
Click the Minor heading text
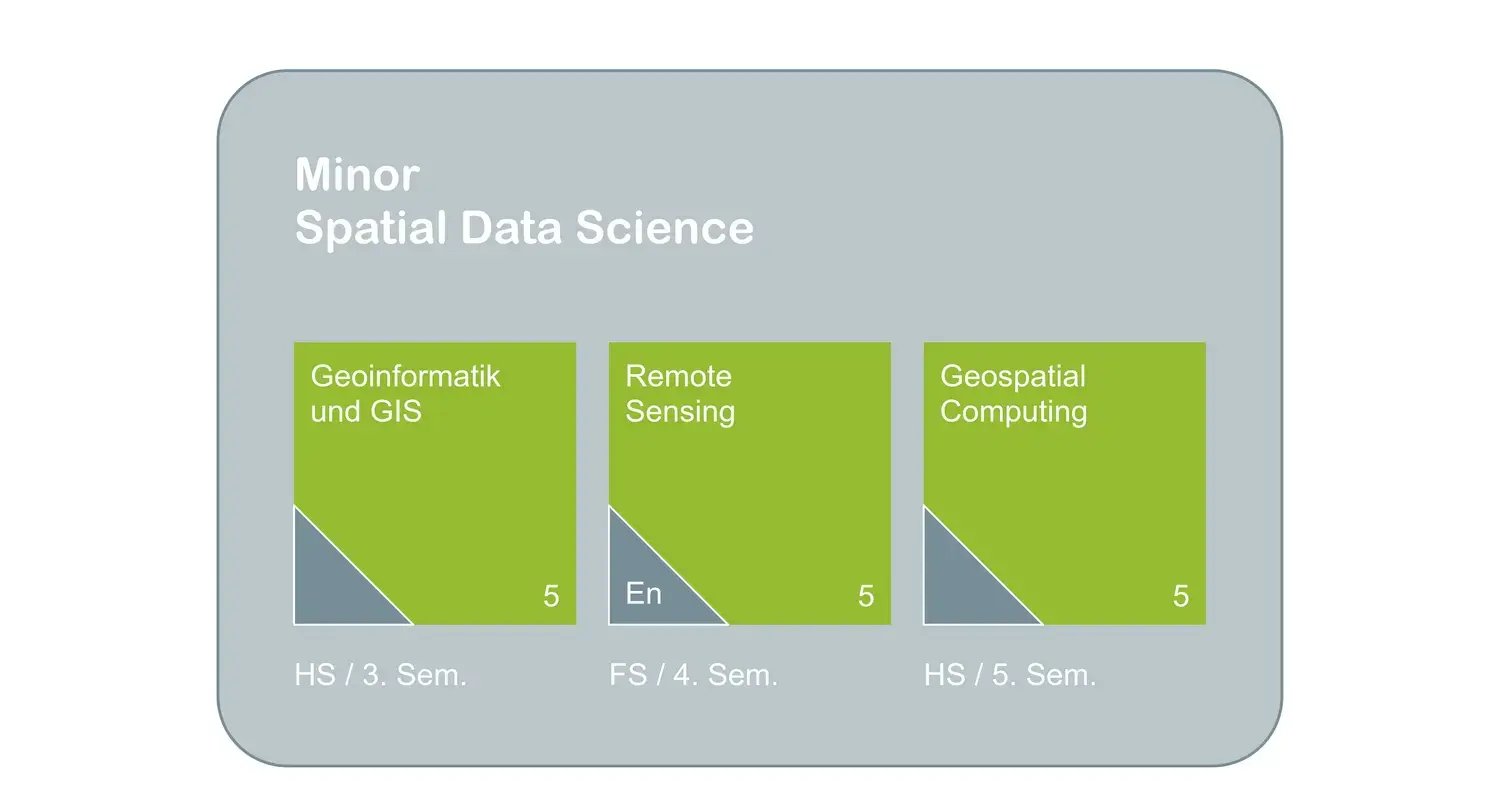click(357, 175)
